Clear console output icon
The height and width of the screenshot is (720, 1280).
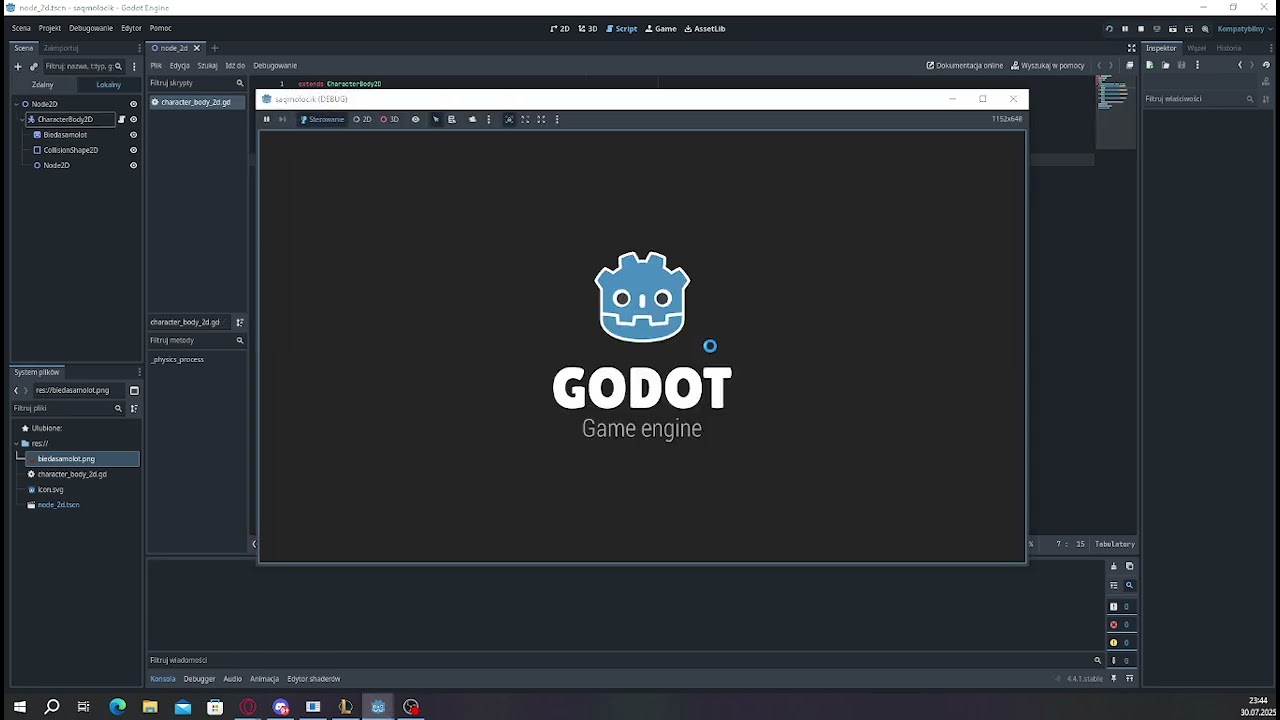click(x=1113, y=566)
